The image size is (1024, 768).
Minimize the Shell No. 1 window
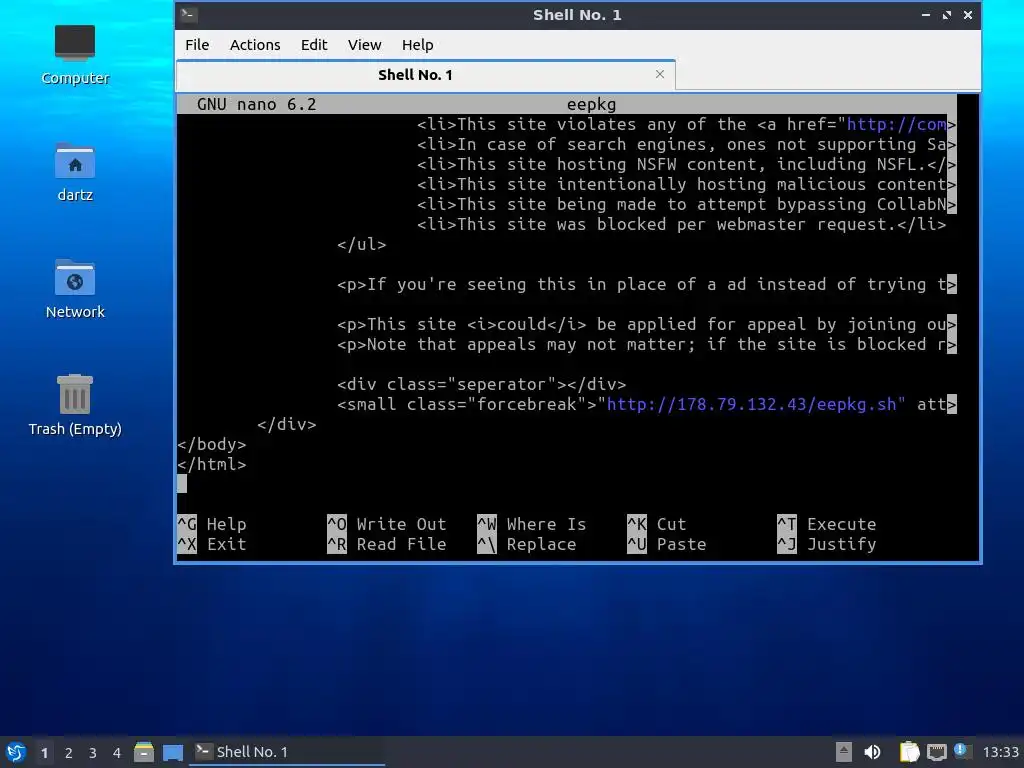coord(926,14)
